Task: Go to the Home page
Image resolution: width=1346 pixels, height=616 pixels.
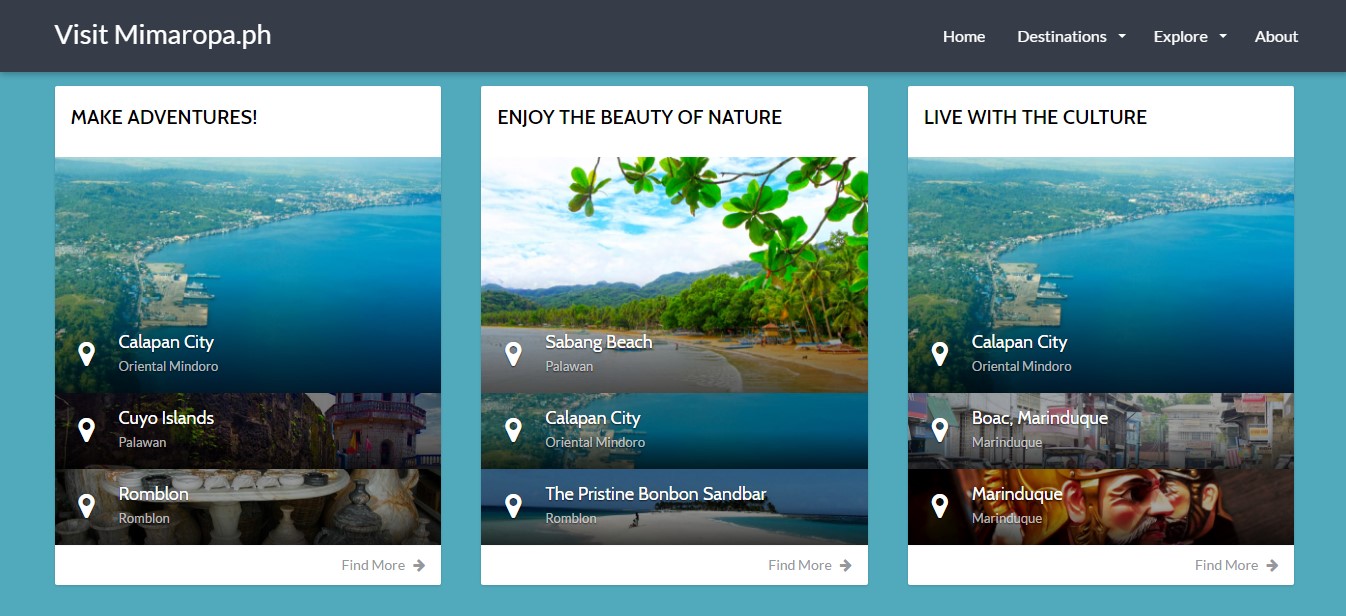Action: (964, 36)
